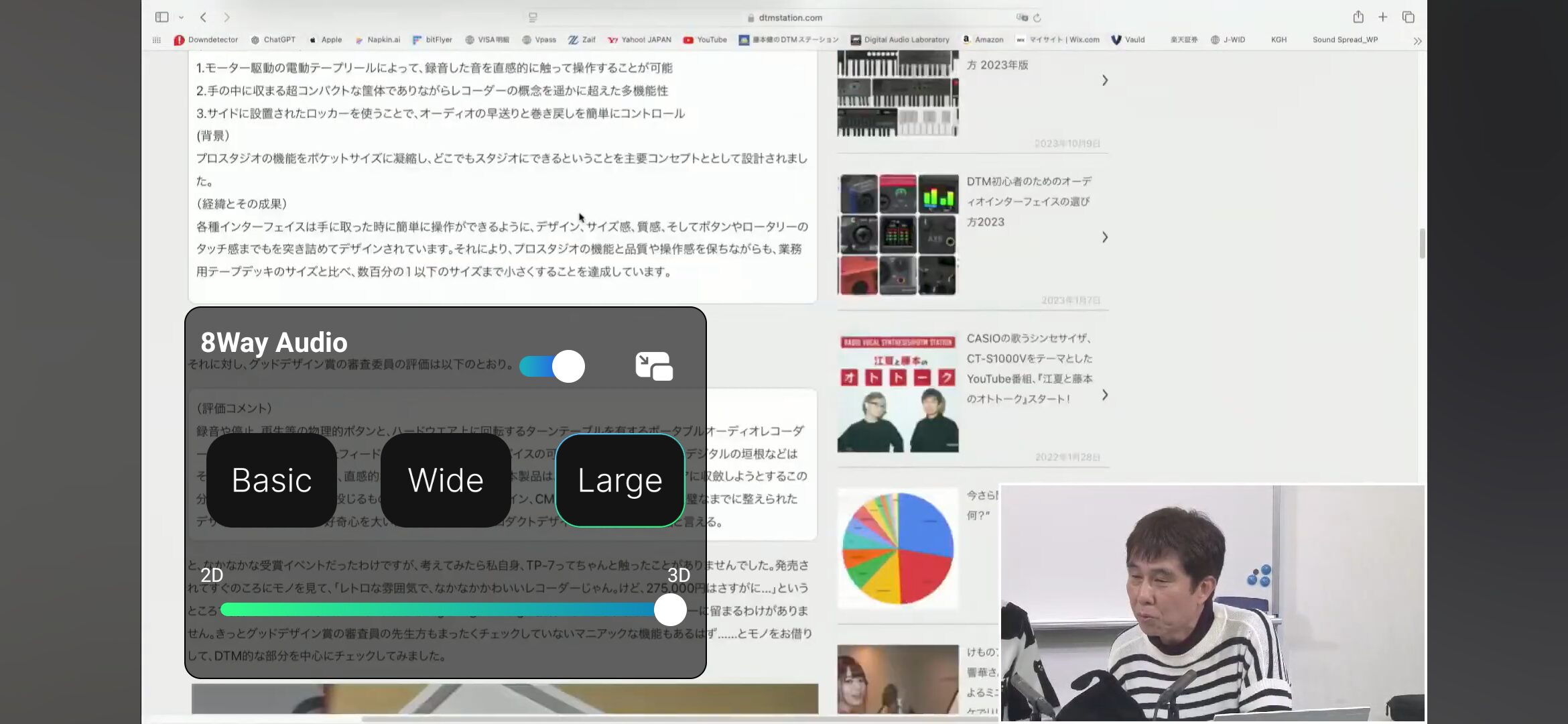This screenshot has width=1568, height=724.
Task: Open the bitFlyer bookmark
Action: [x=432, y=40]
